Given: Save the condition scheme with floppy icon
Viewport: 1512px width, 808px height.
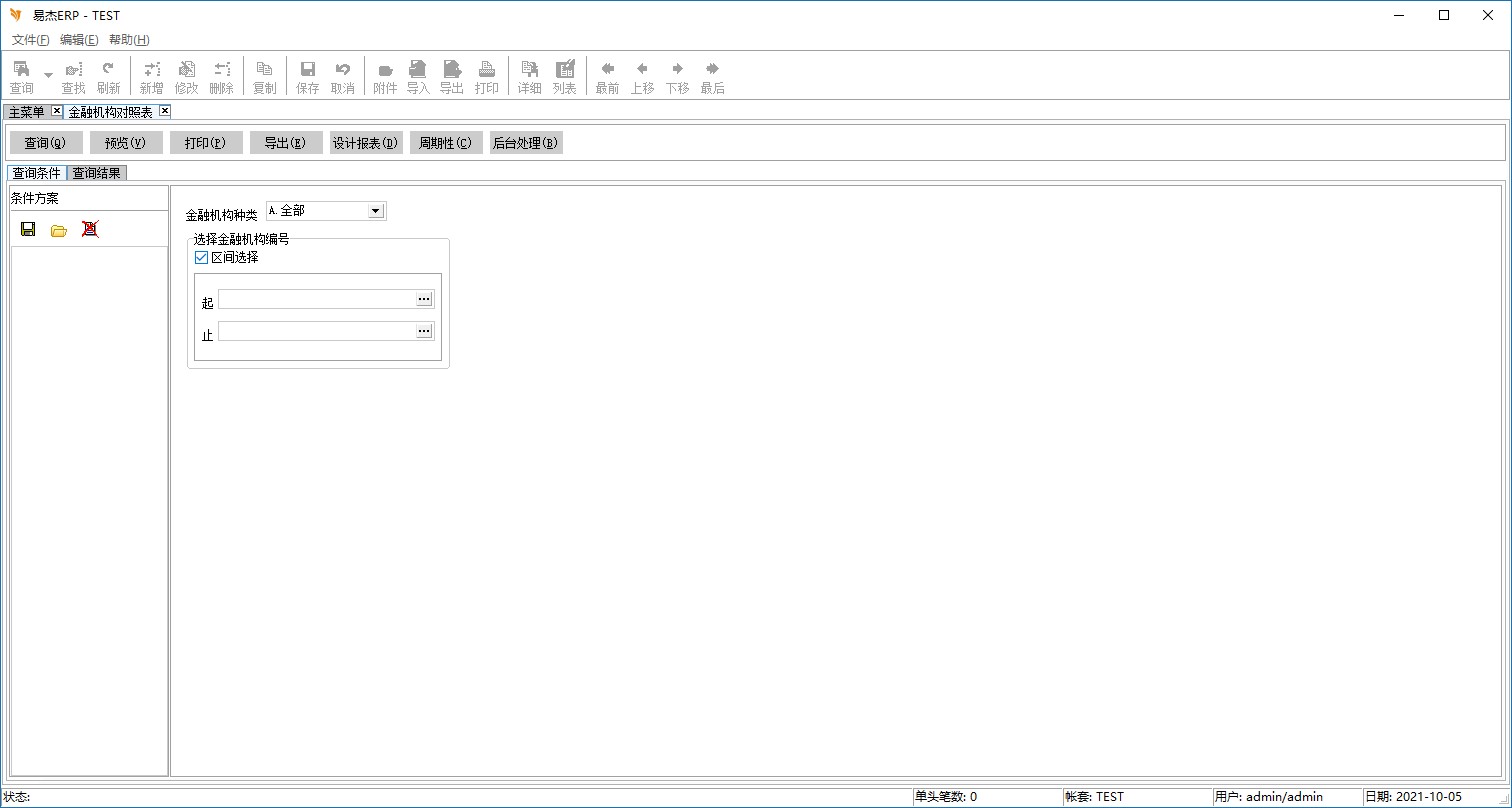Looking at the screenshot, I should 28,229.
